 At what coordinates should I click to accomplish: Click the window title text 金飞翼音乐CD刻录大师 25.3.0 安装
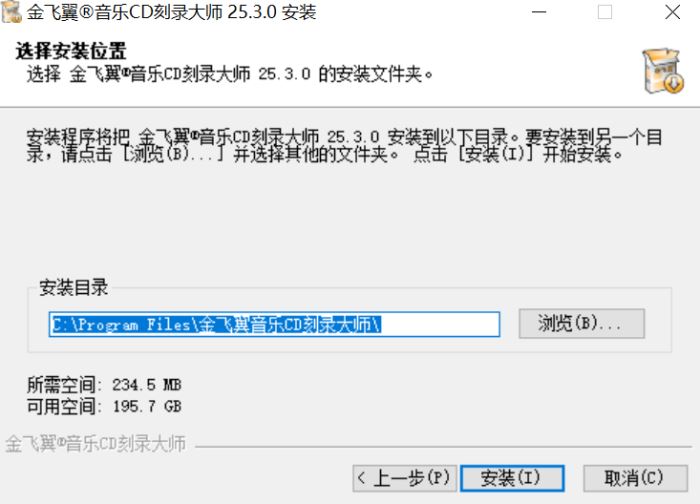(171, 12)
